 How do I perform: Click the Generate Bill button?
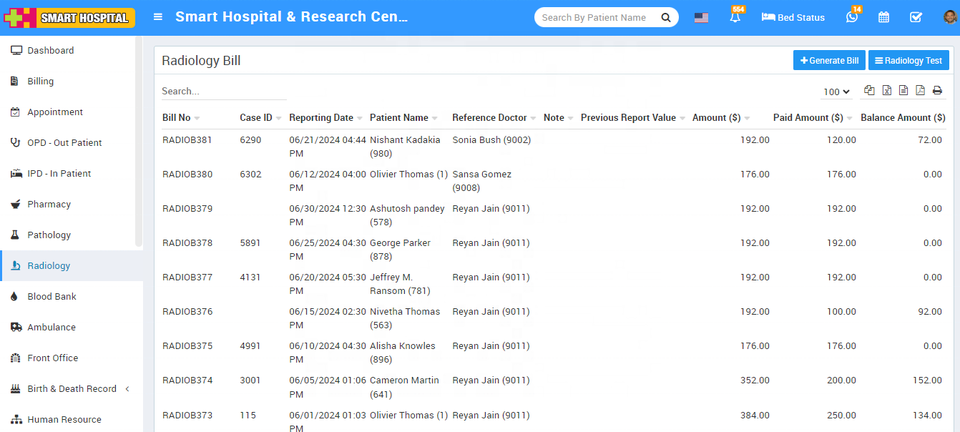tap(829, 61)
